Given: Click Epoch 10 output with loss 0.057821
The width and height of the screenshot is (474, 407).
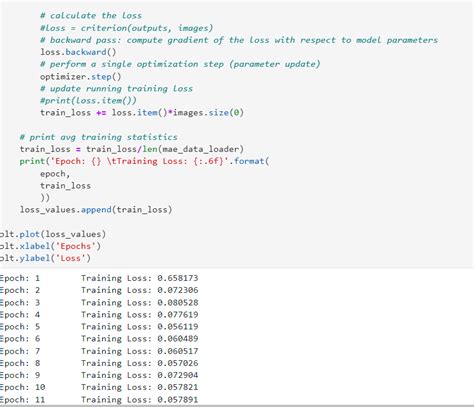Looking at the screenshot, I should point(99,387).
